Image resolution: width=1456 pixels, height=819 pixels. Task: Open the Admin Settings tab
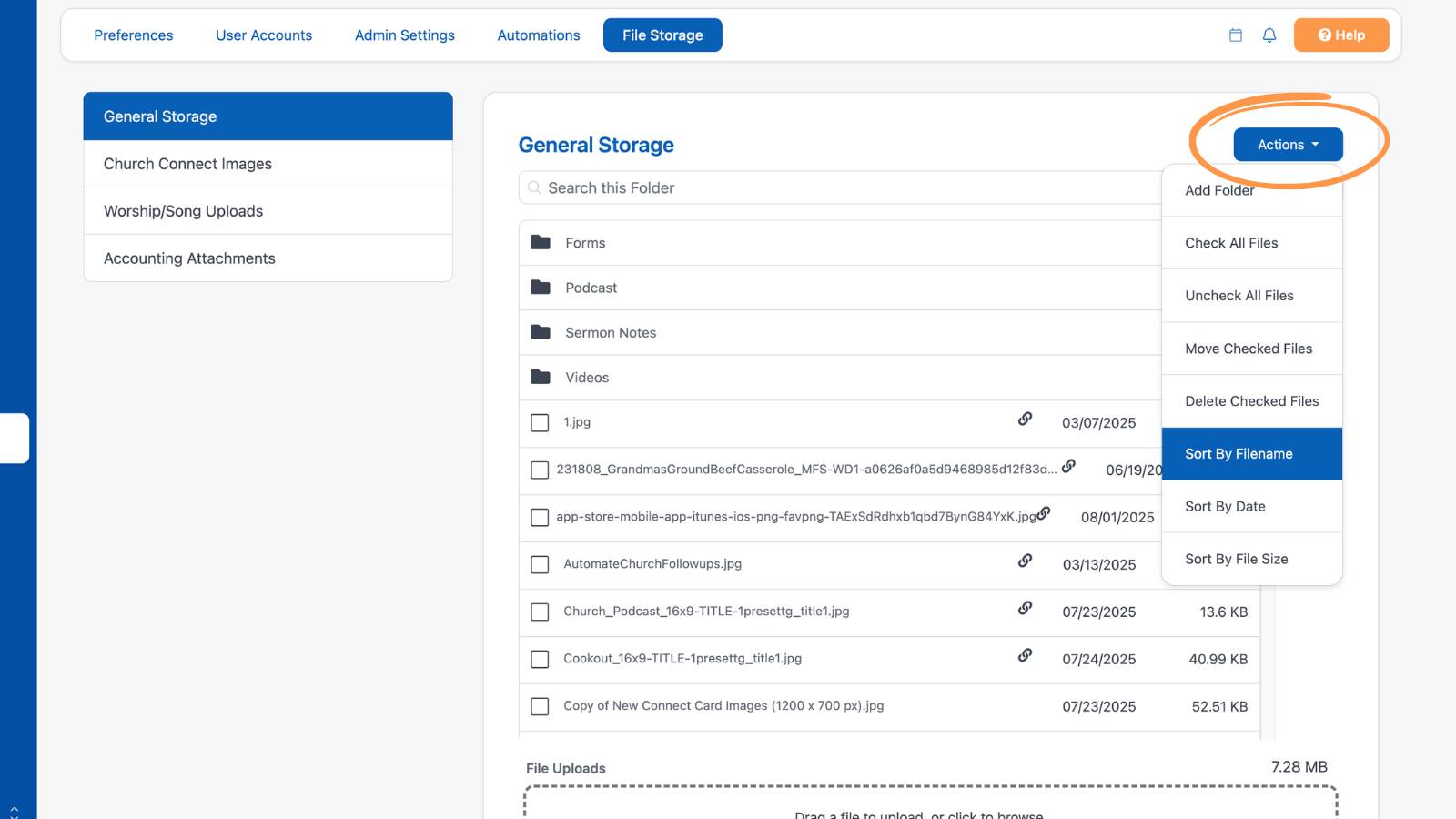point(405,35)
